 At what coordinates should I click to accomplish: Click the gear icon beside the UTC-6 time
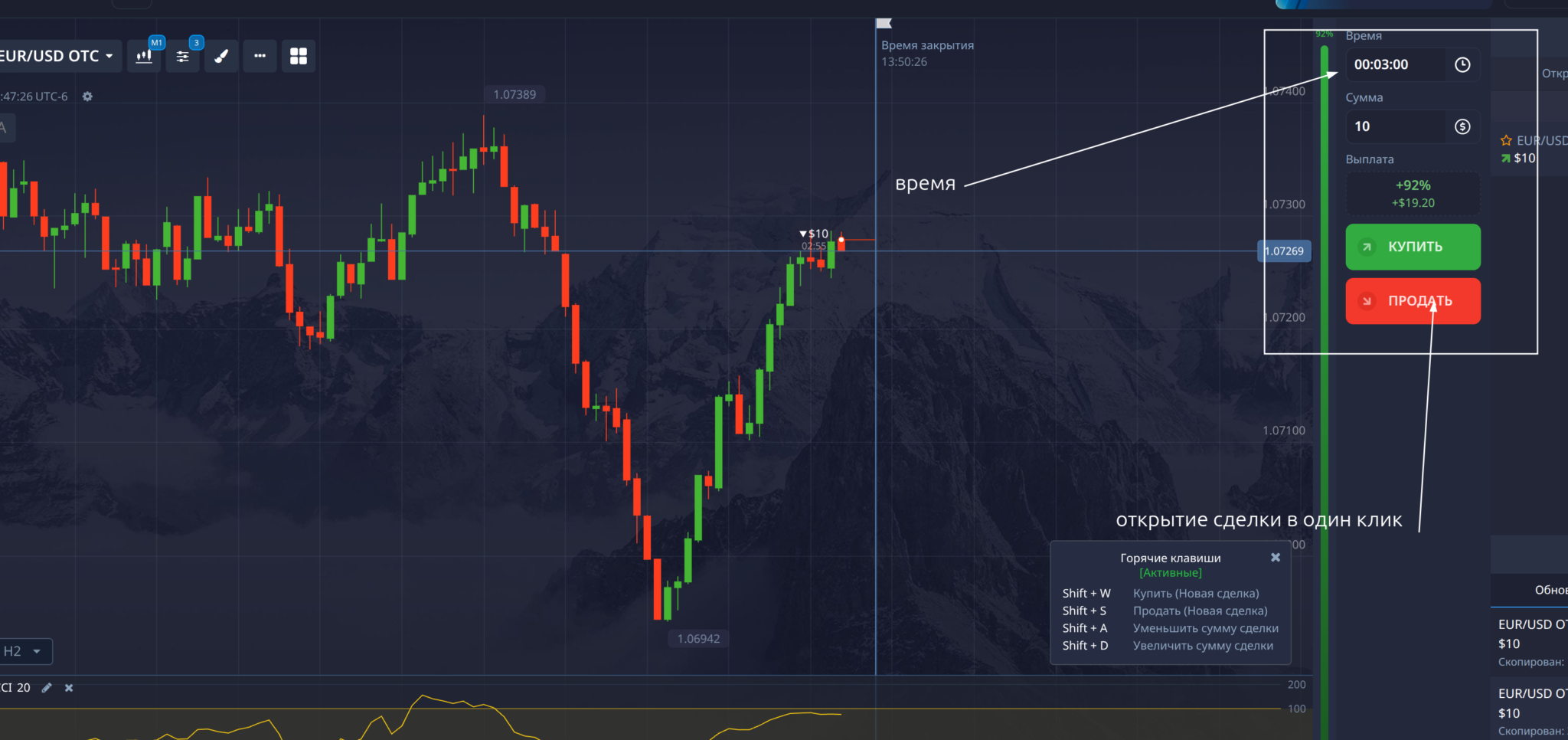[x=87, y=97]
